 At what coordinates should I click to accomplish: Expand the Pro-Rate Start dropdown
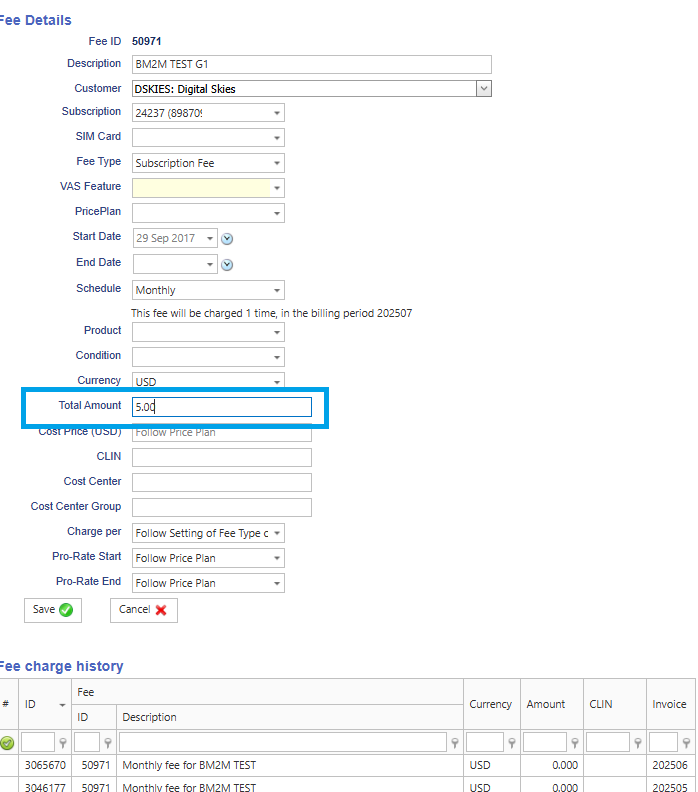tap(276, 559)
